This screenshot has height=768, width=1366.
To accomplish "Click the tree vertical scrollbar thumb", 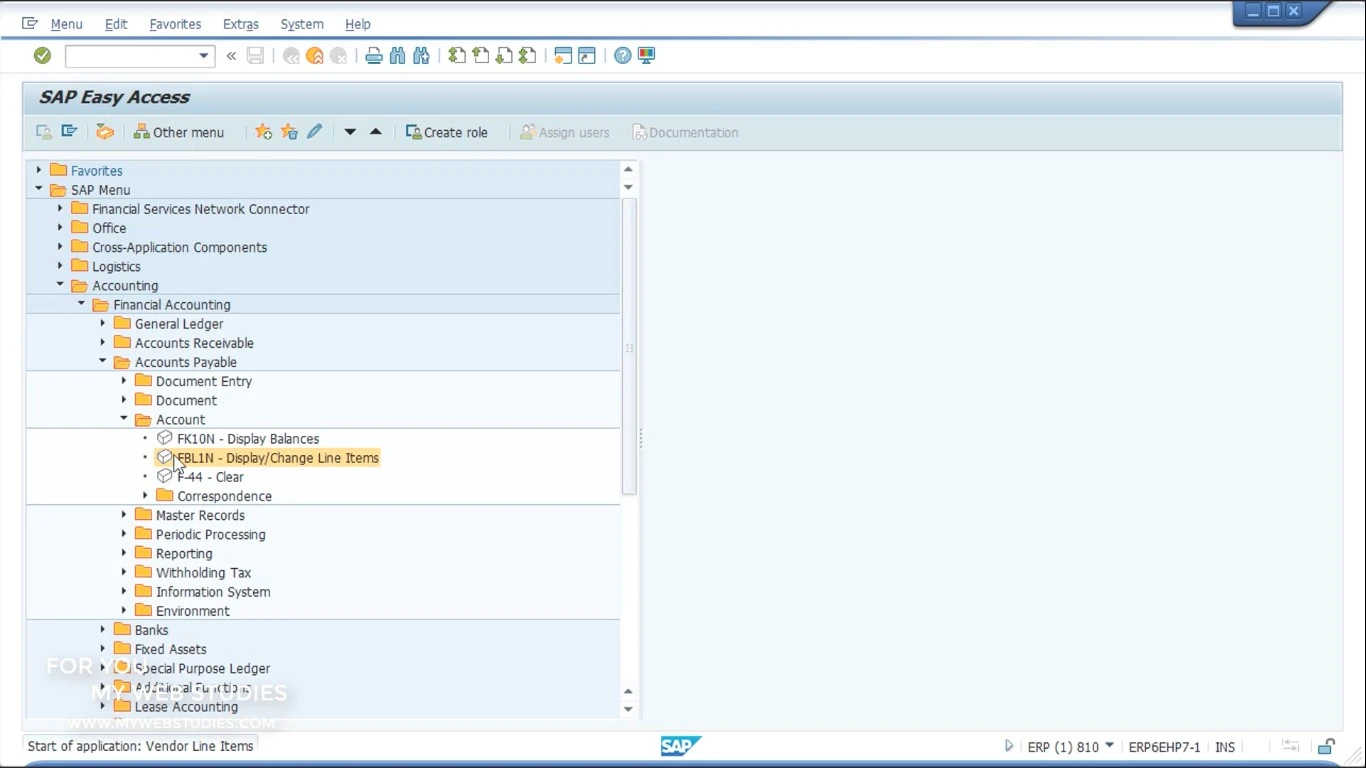I will click(629, 346).
